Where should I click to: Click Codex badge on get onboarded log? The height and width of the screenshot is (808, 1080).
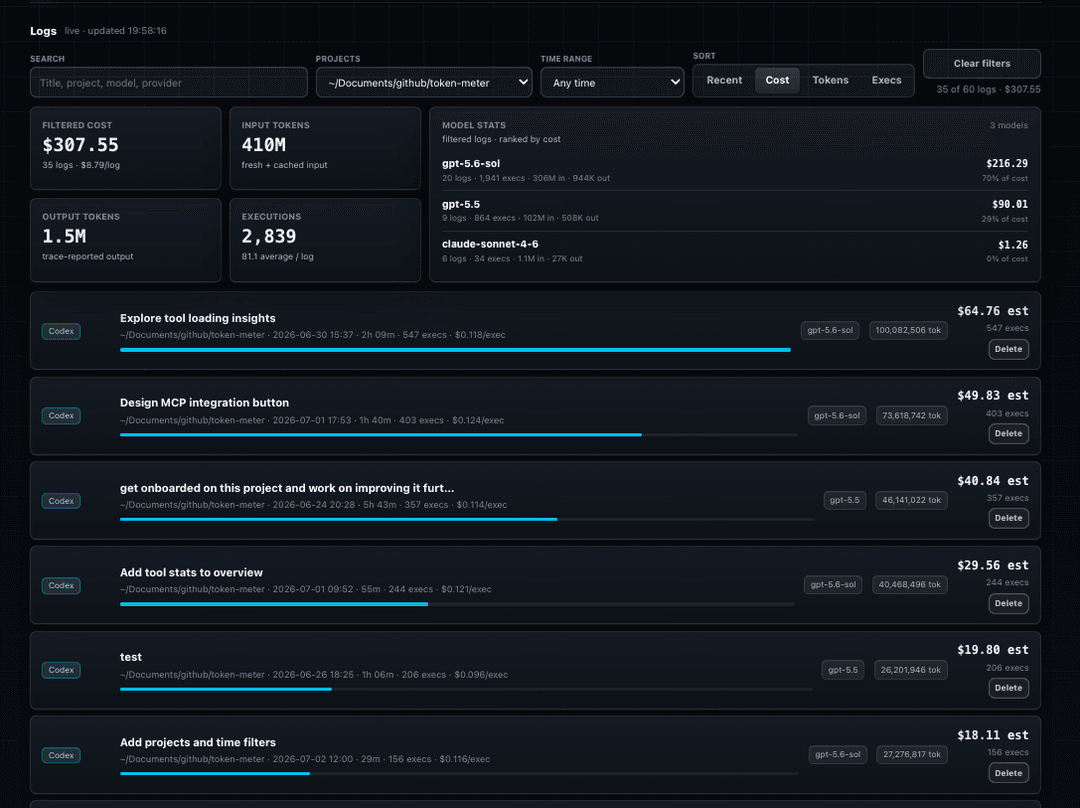61,501
